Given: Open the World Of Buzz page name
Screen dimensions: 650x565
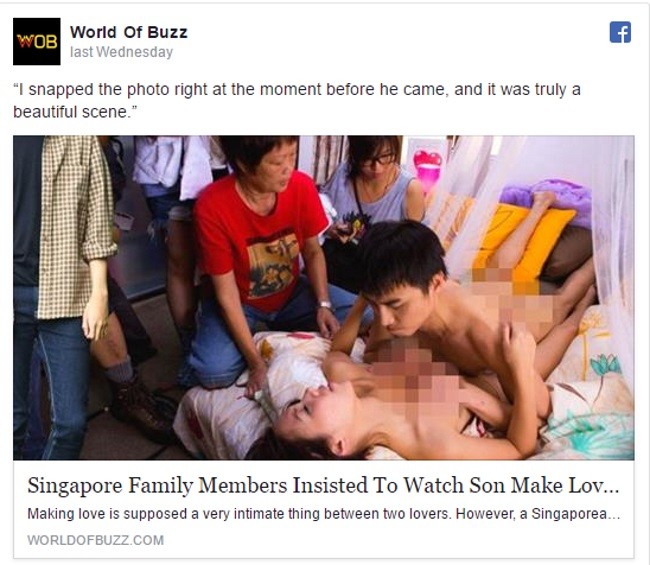Looking at the screenshot, I should (x=129, y=32).
